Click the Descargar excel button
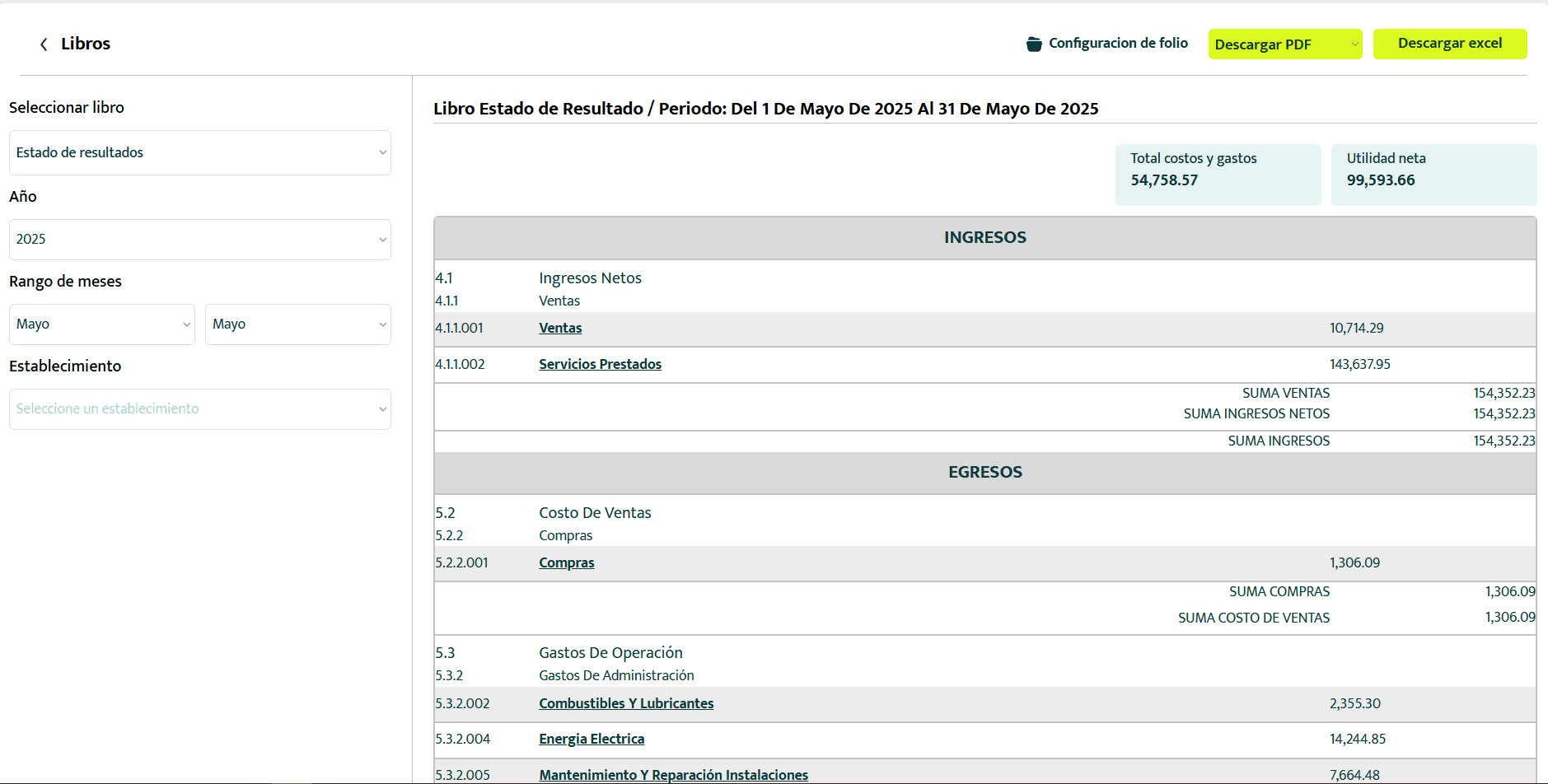This screenshot has width=1548, height=784. [1450, 44]
